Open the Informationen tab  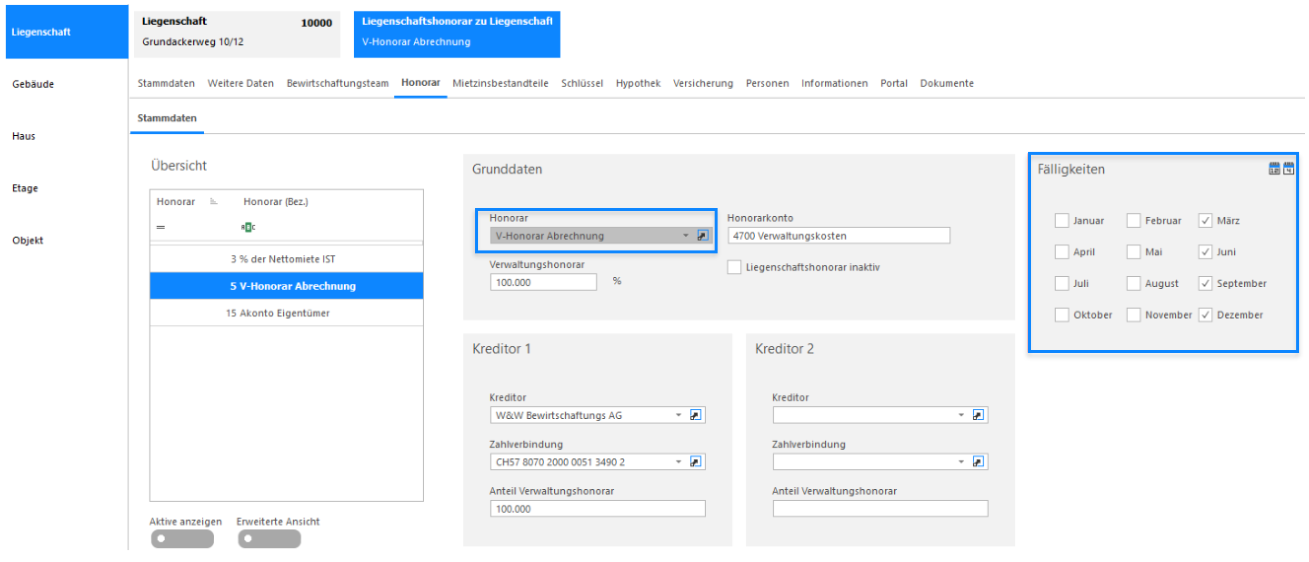pos(834,84)
